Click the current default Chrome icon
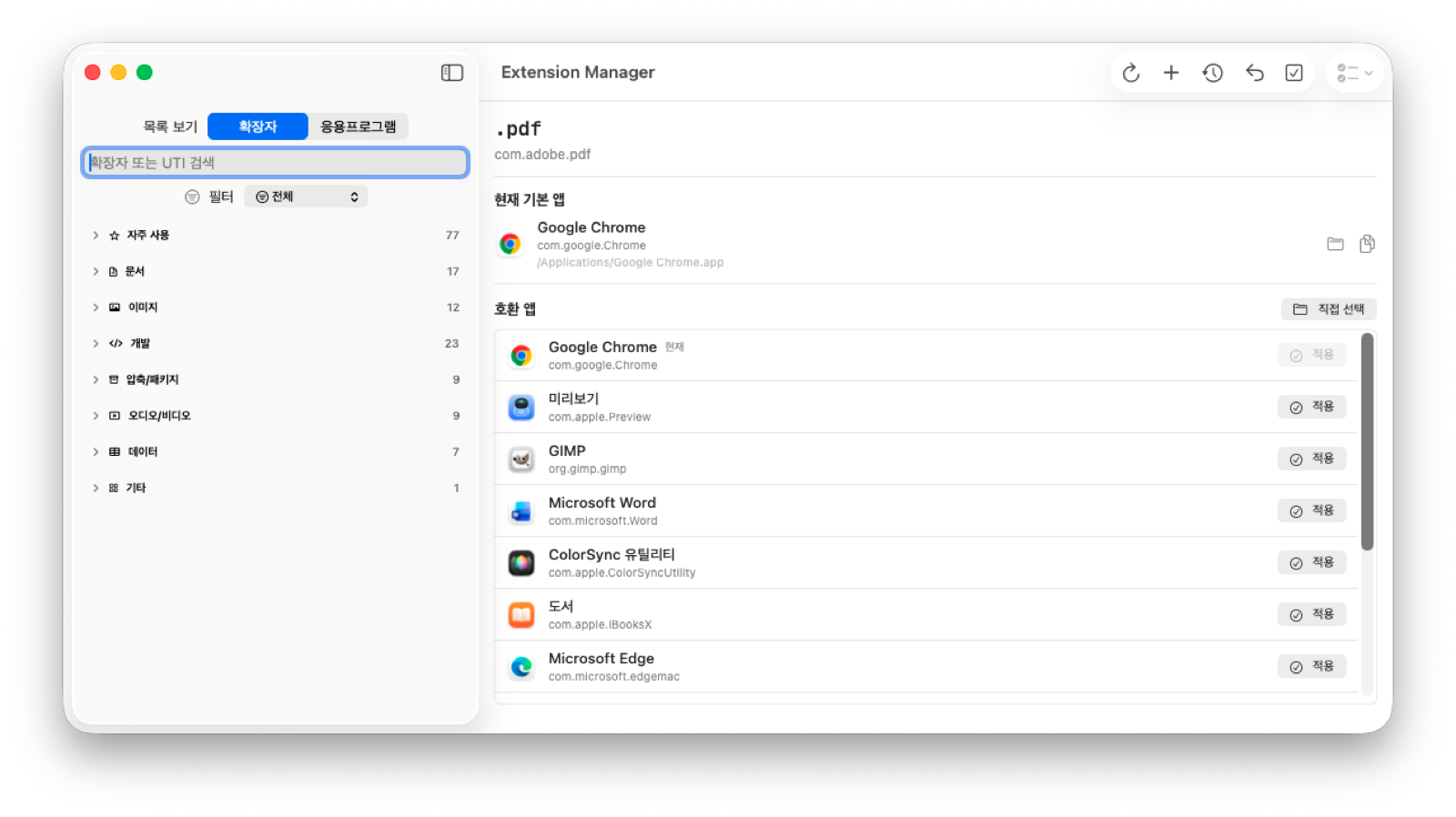Viewport: 1456px width, 817px height. [510, 244]
